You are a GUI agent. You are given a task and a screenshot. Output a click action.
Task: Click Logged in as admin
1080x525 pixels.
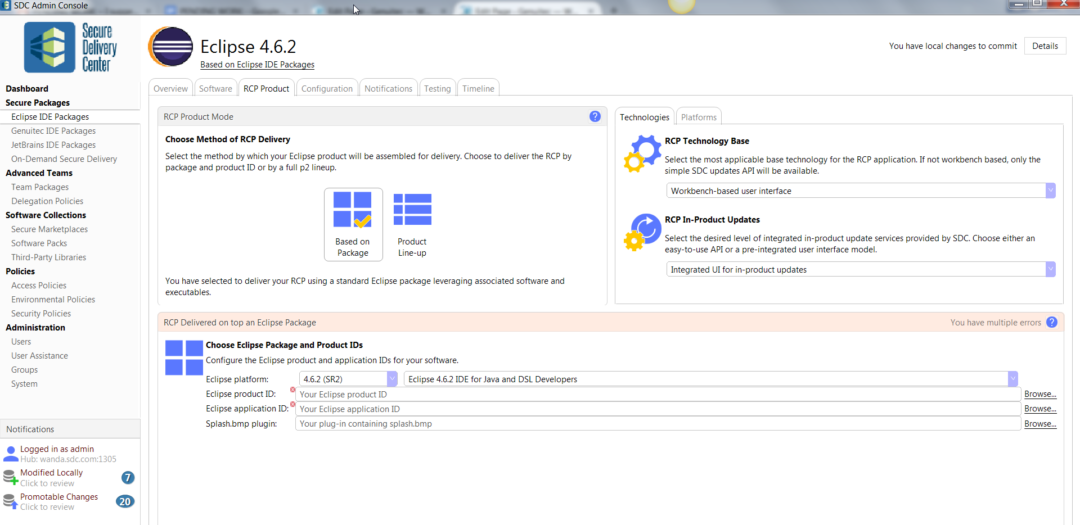click(x=57, y=449)
